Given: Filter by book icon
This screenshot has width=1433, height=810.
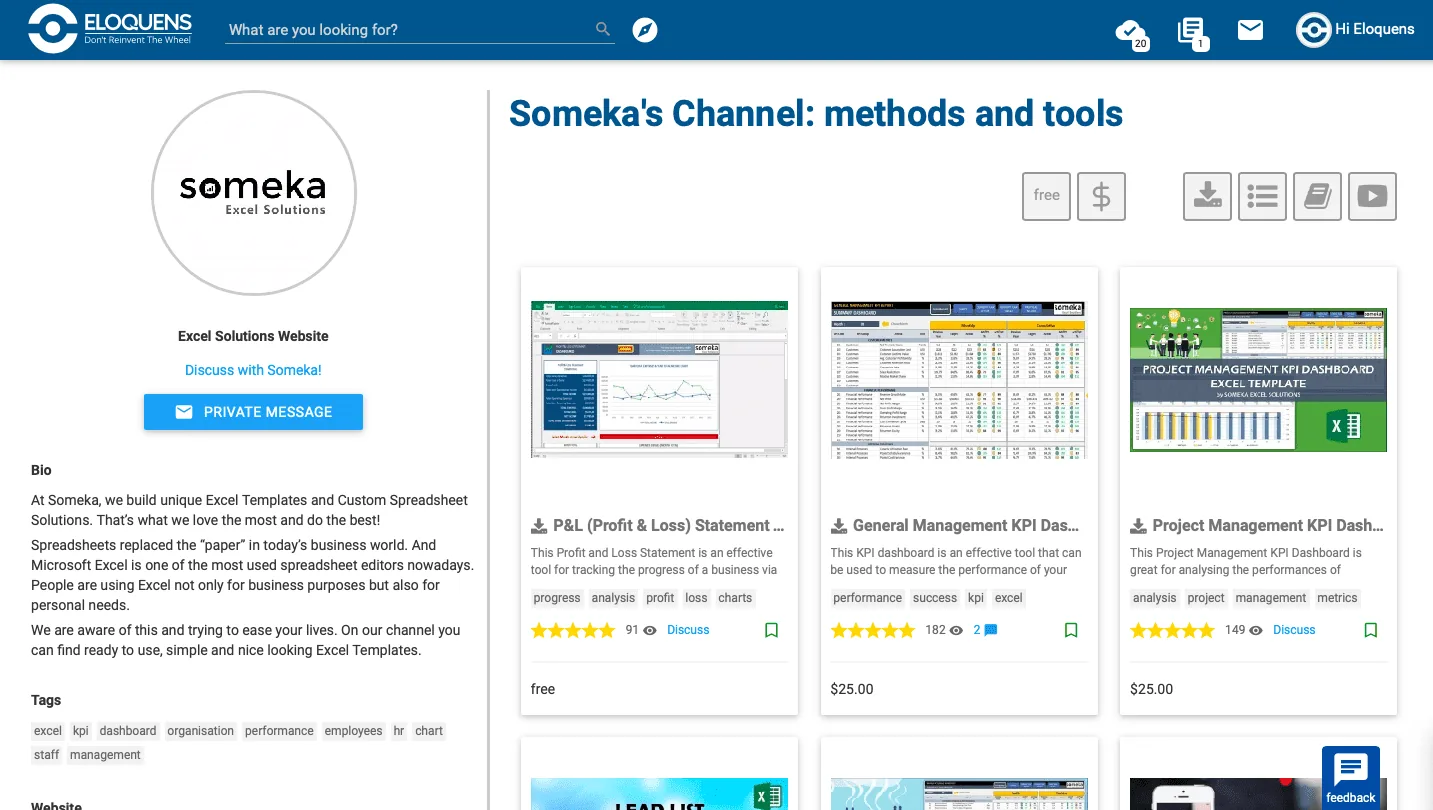Looking at the screenshot, I should click(x=1317, y=196).
